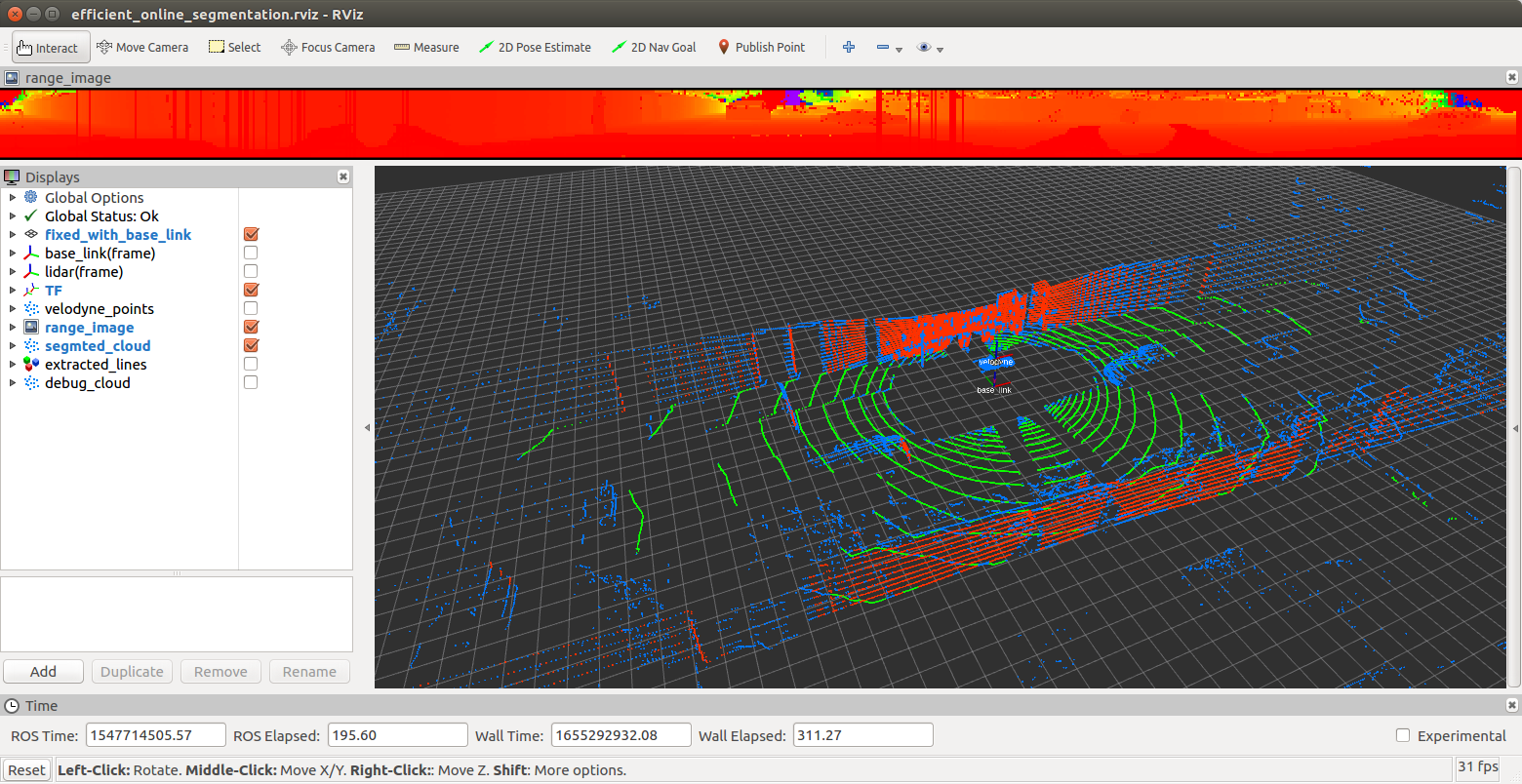Click the Remove button
The image size is (1522, 784).
[x=220, y=671]
